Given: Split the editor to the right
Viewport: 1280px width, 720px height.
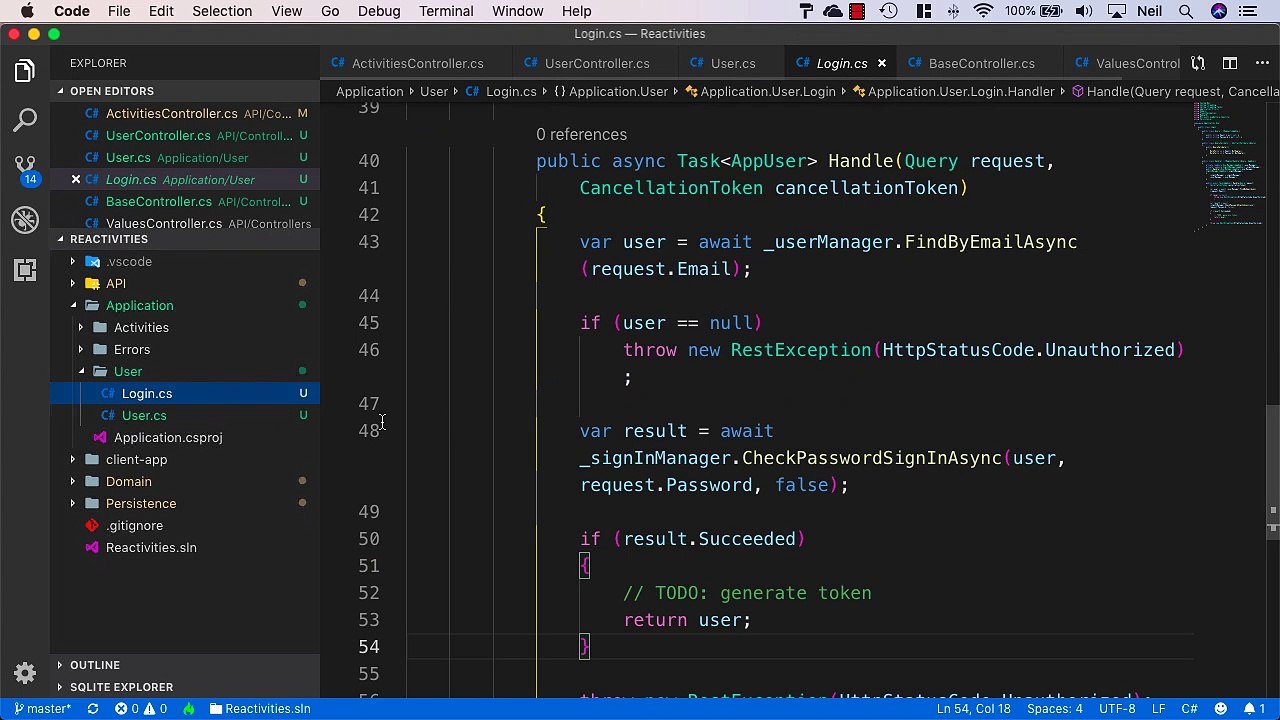Looking at the screenshot, I should click(x=1230, y=63).
